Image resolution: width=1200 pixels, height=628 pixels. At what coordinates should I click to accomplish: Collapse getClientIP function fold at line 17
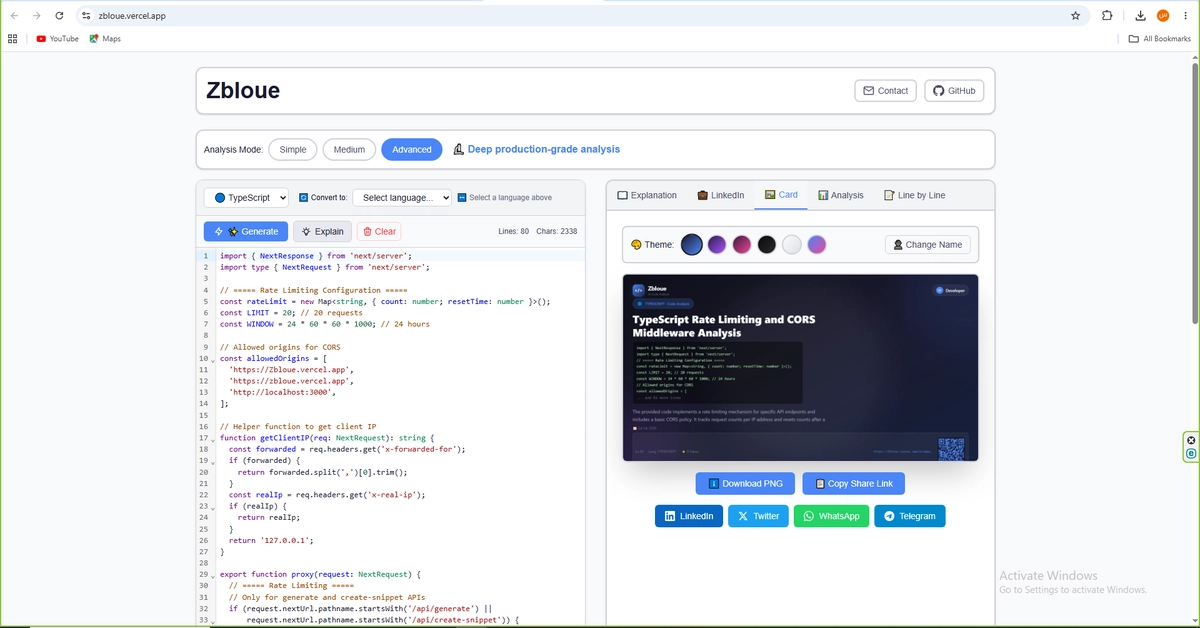(214, 439)
